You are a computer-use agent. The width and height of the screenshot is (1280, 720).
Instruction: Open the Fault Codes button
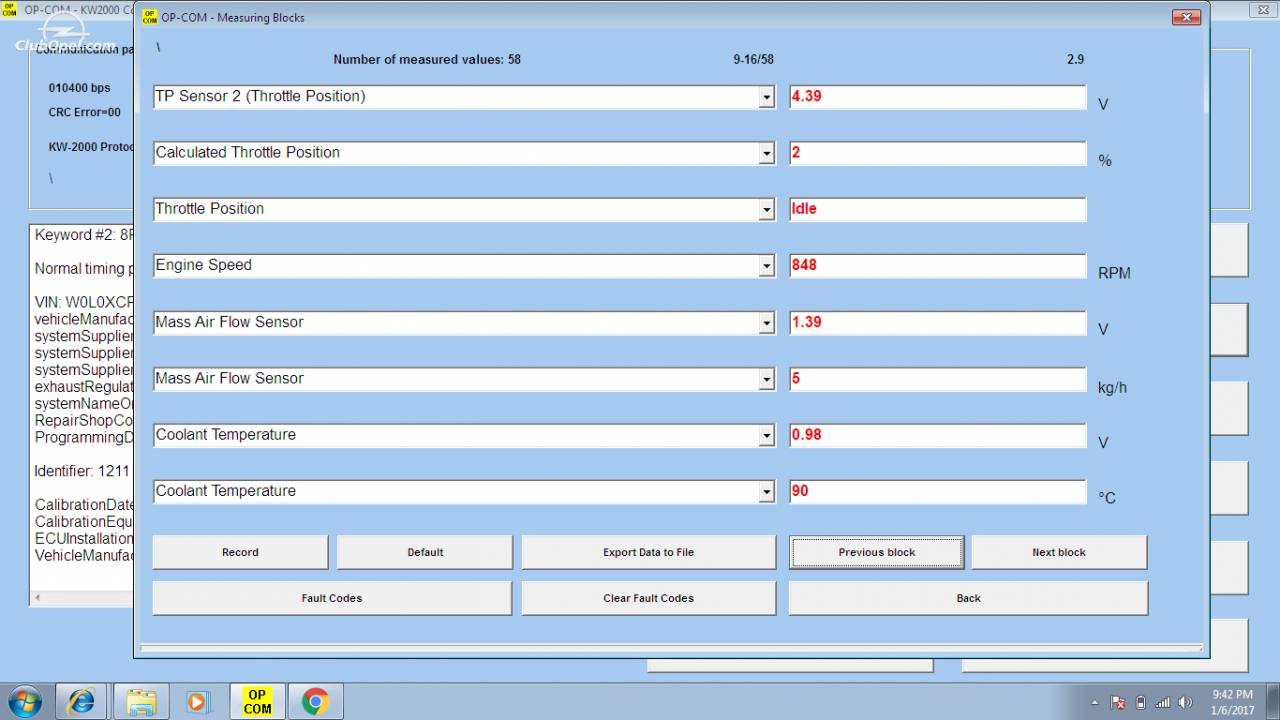(x=332, y=598)
